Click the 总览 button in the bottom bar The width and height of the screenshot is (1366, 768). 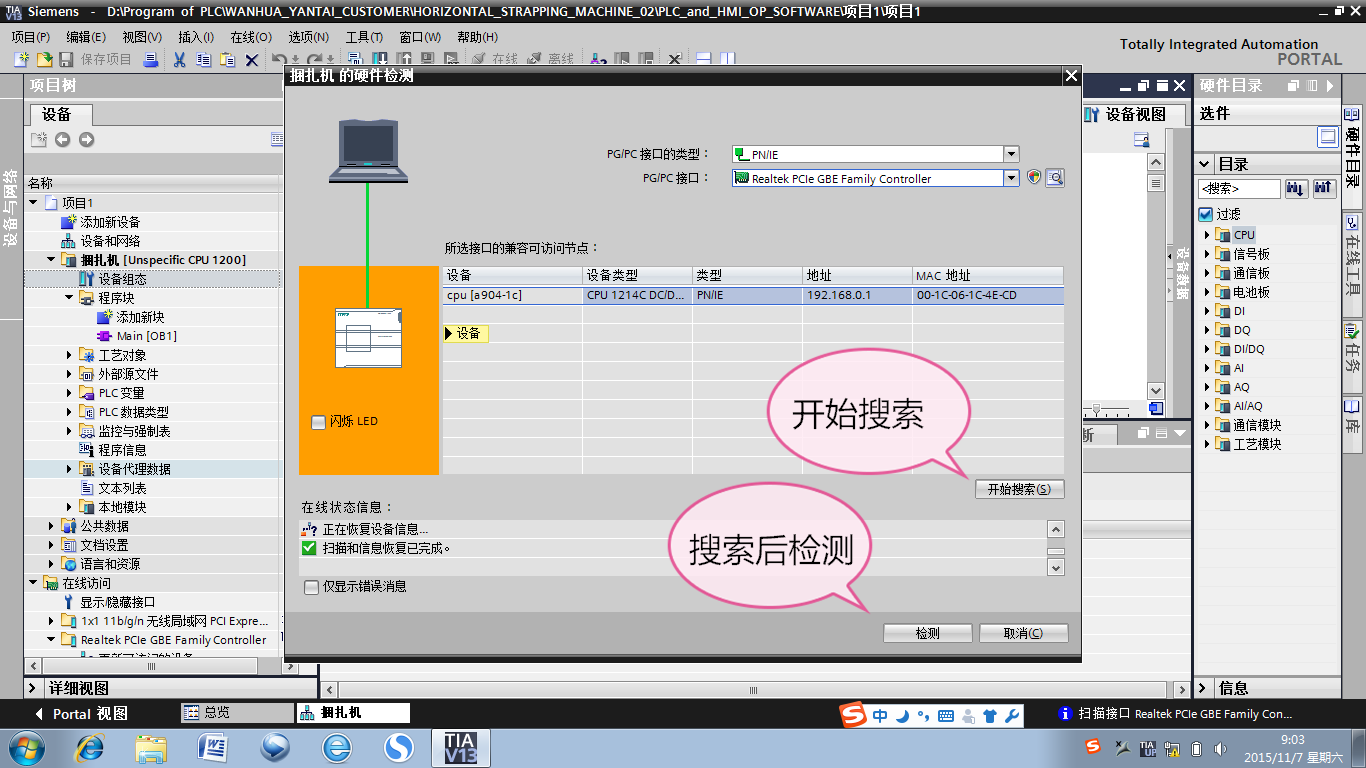[236, 713]
